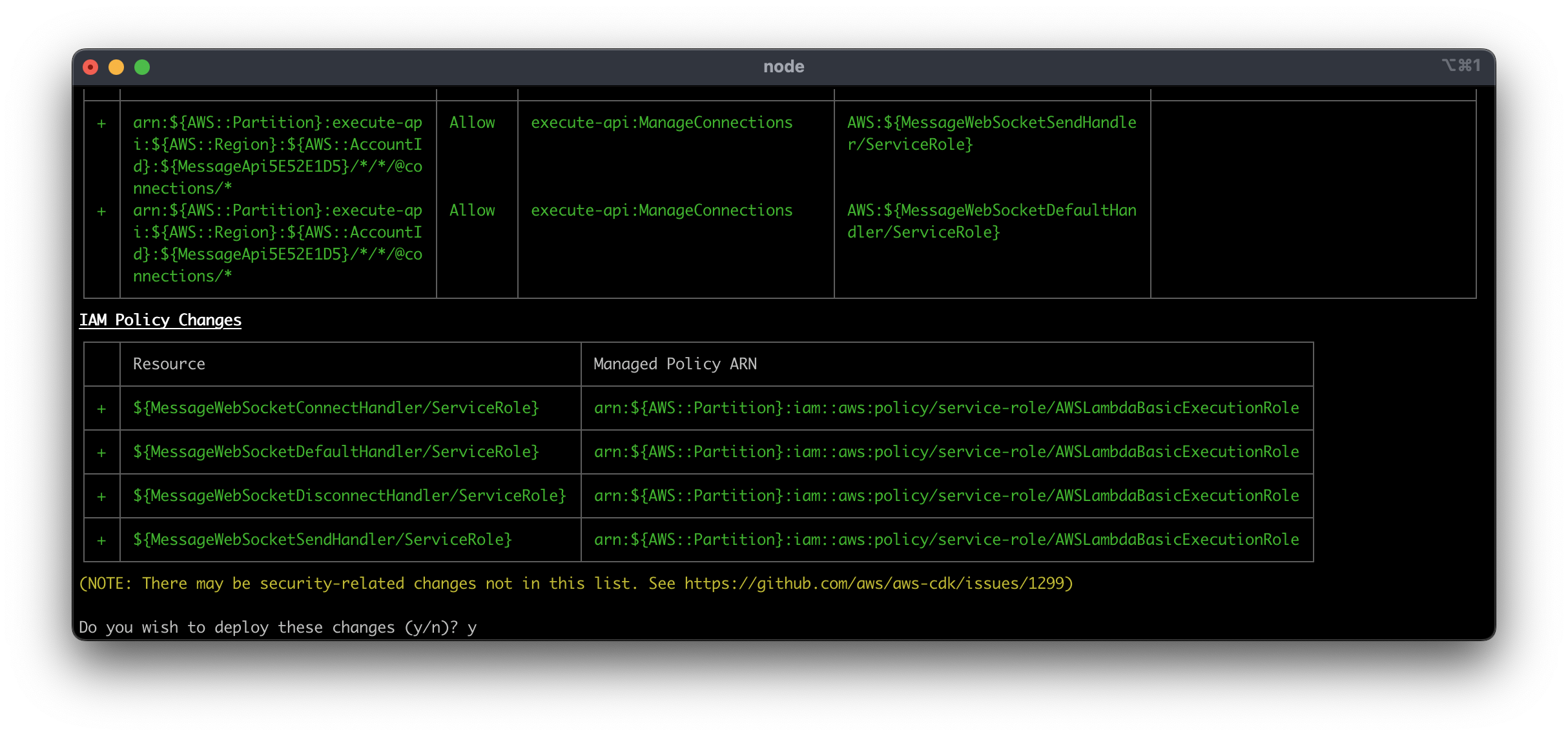Click the 'Managed Policy ARN' column header

coord(675,364)
